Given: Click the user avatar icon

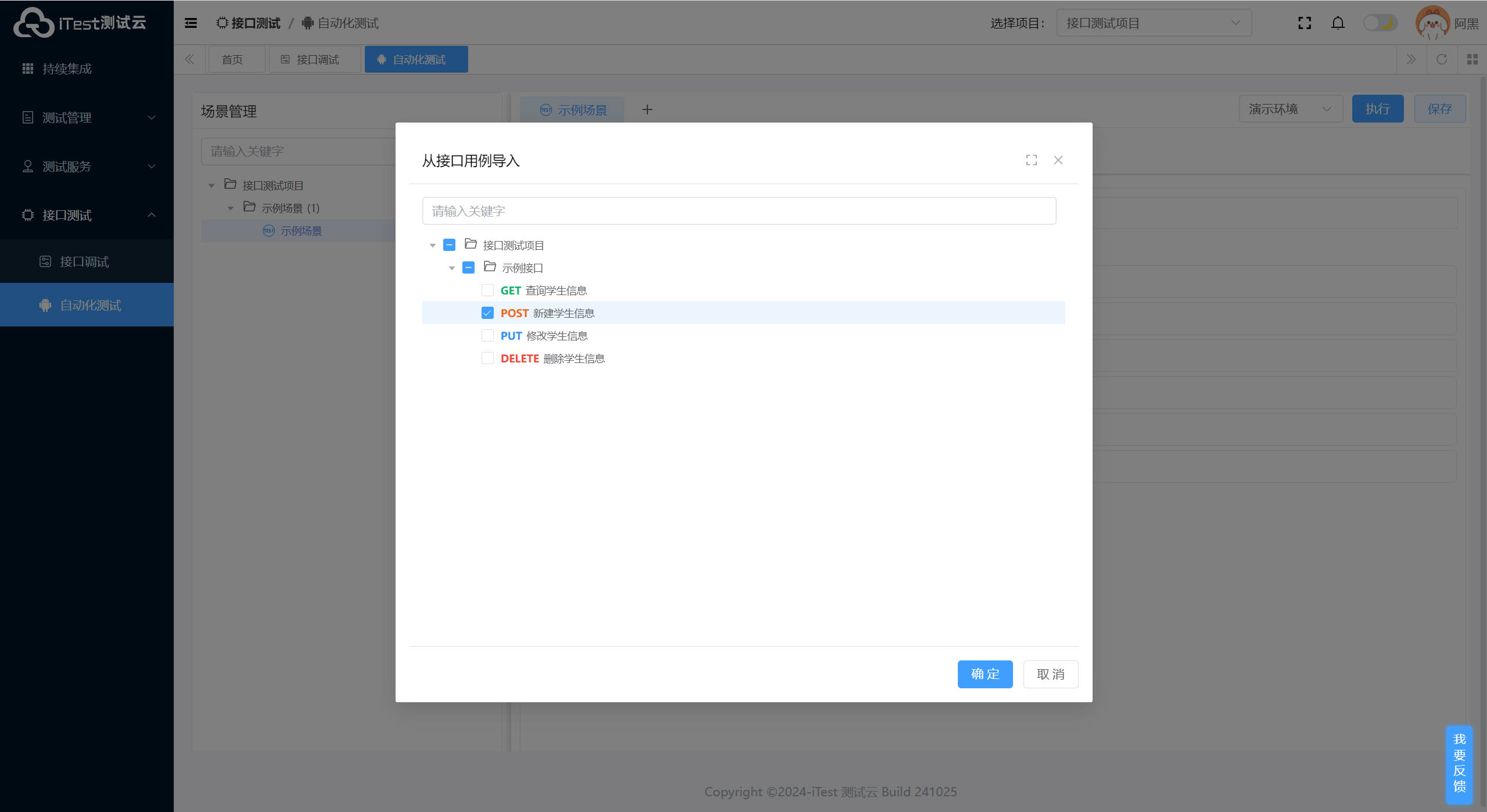Looking at the screenshot, I should click(1432, 23).
